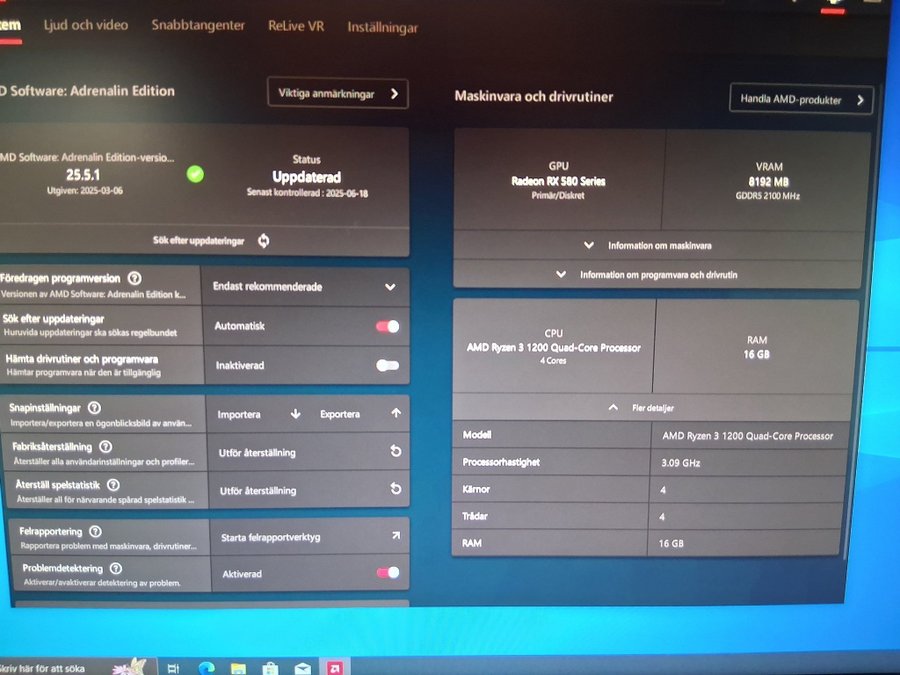900x675 pixels.
Task: Switch to the Ljud och video tab
Action: (86, 25)
